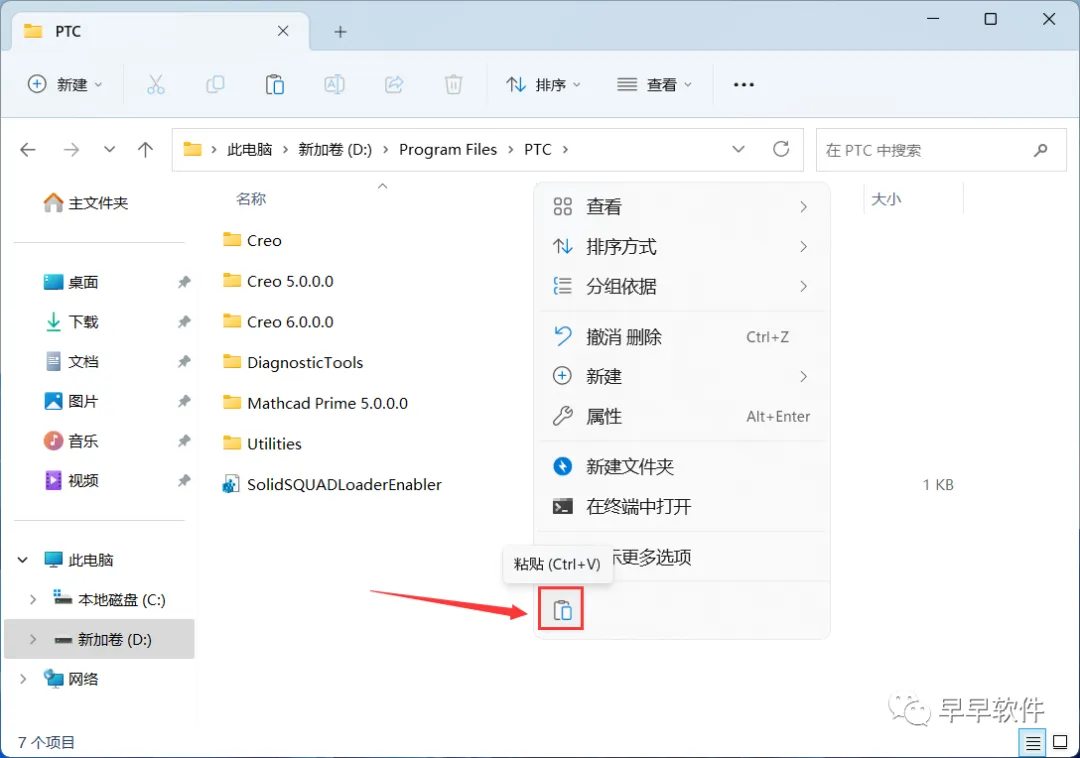Expand address bar history dropdown
The width and height of the screenshot is (1080, 758).
[738, 149]
